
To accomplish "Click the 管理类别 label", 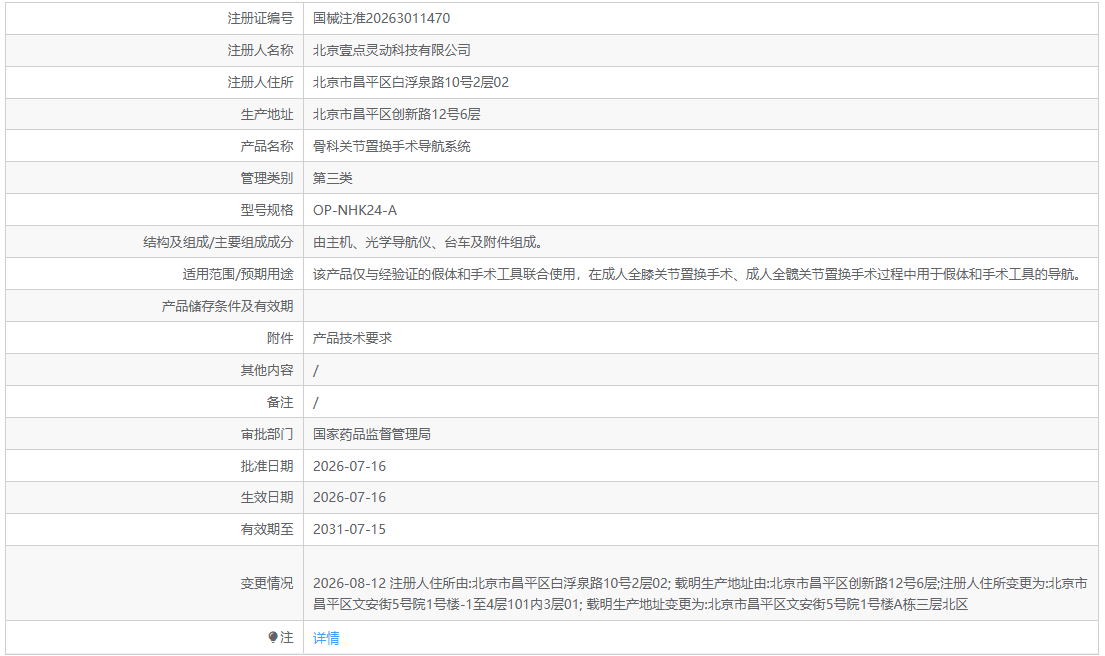I will [266, 178].
